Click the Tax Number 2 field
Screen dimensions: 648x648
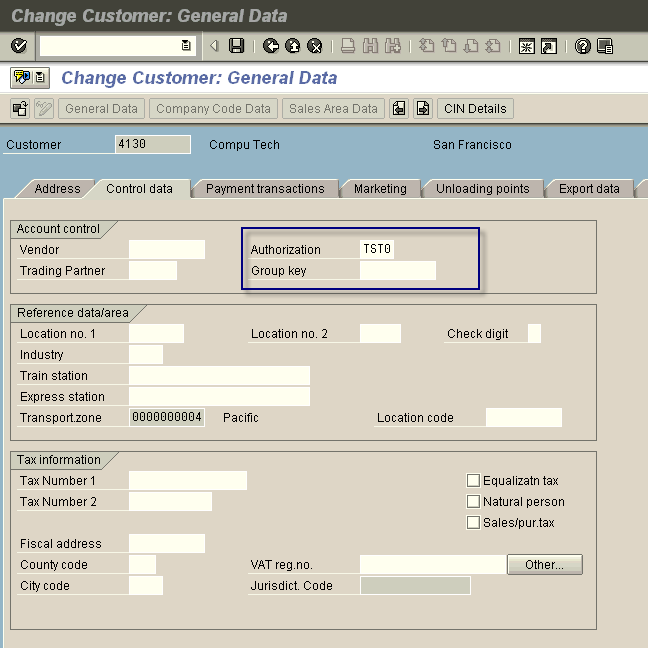click(170, 502)
